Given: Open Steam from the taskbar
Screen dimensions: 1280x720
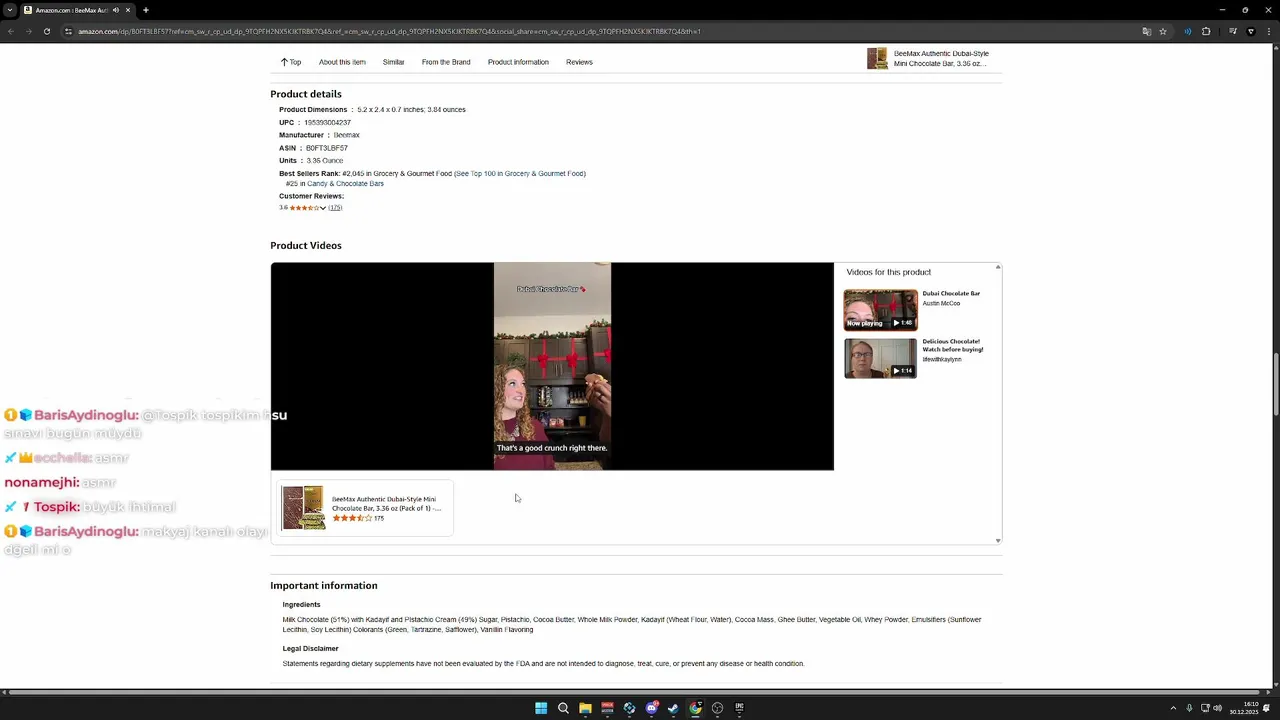Looking at the screenshot, I should coord(673,708).
